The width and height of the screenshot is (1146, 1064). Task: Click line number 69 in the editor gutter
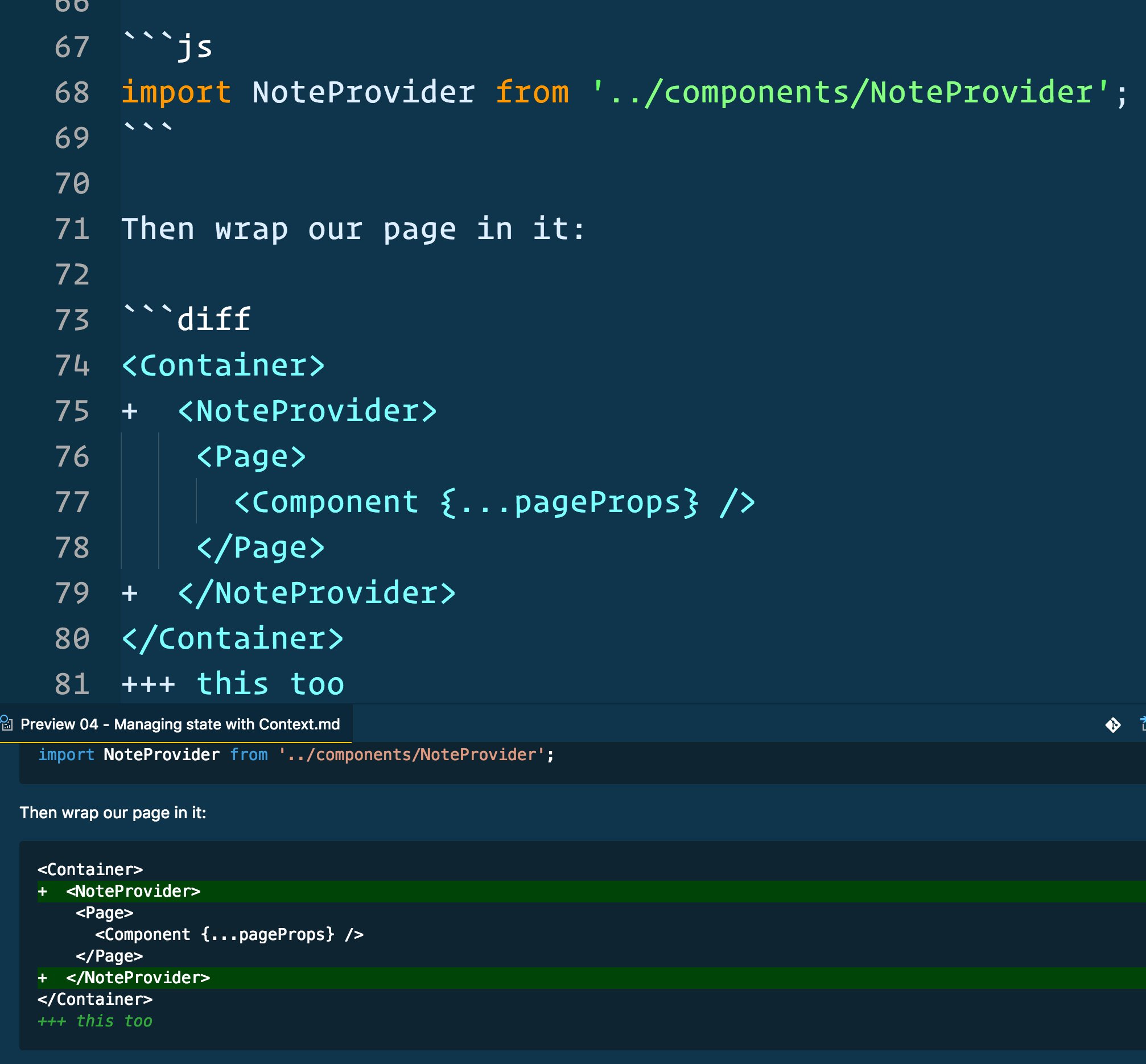coord(72,138)
